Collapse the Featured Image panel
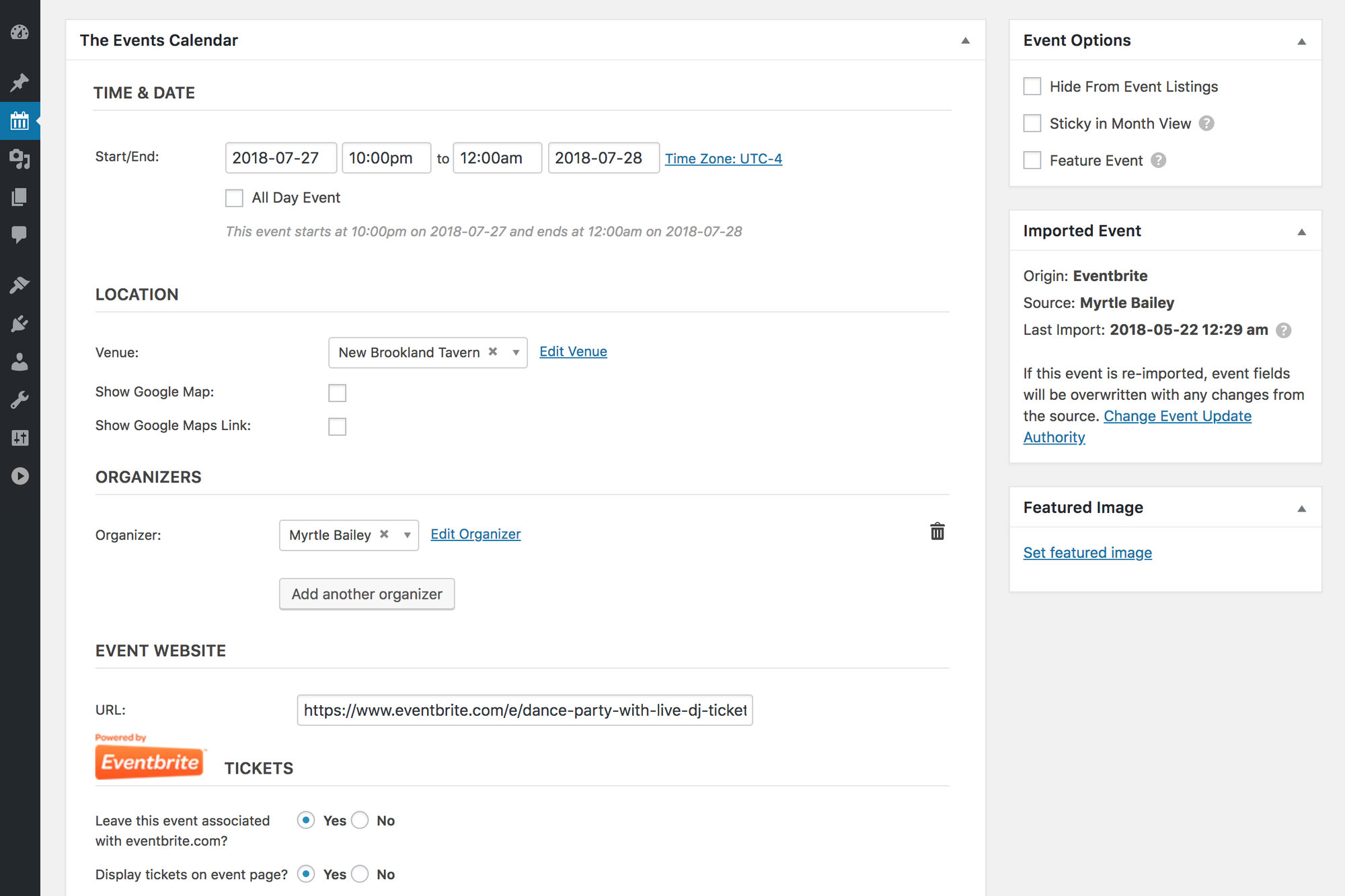Screen dimensions: 1345x896 click(1301, 509)
